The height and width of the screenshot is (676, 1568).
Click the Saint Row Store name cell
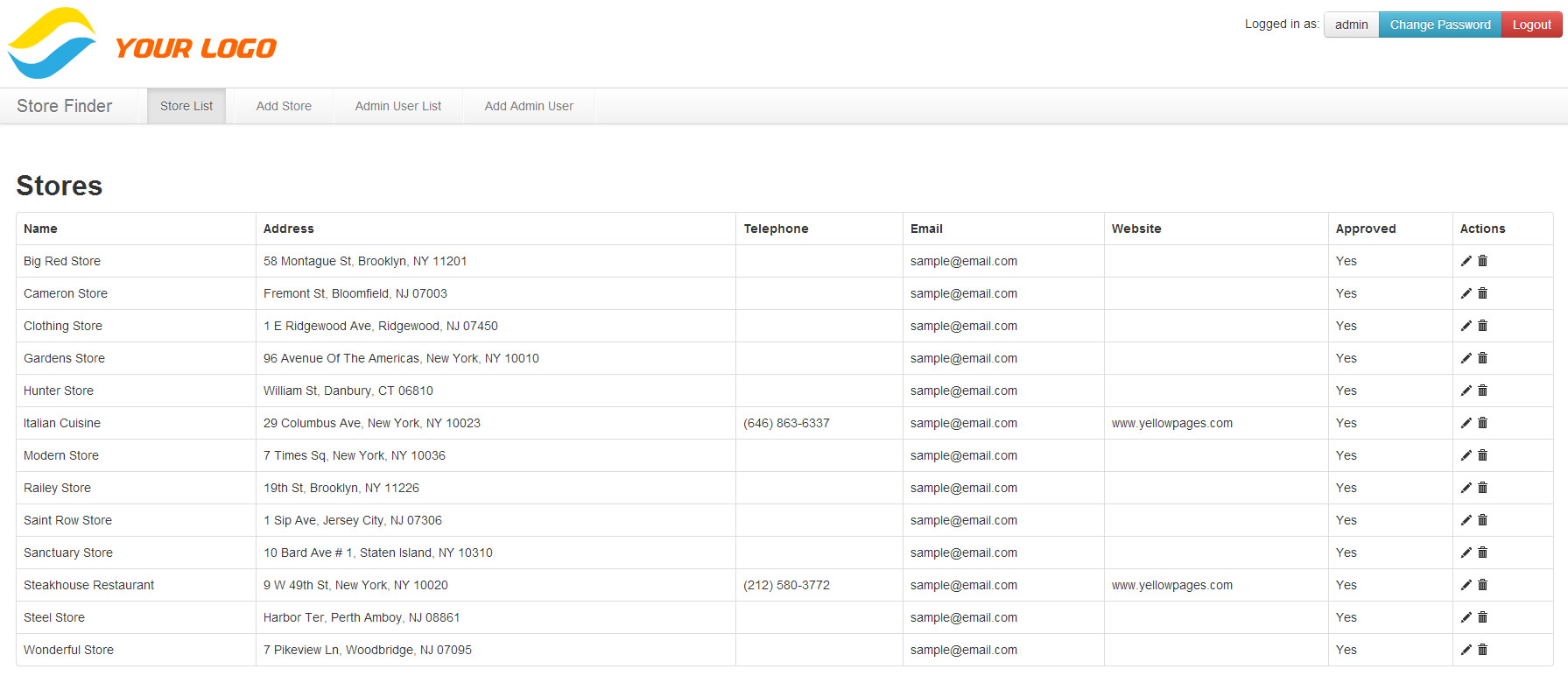pos(136,520)
